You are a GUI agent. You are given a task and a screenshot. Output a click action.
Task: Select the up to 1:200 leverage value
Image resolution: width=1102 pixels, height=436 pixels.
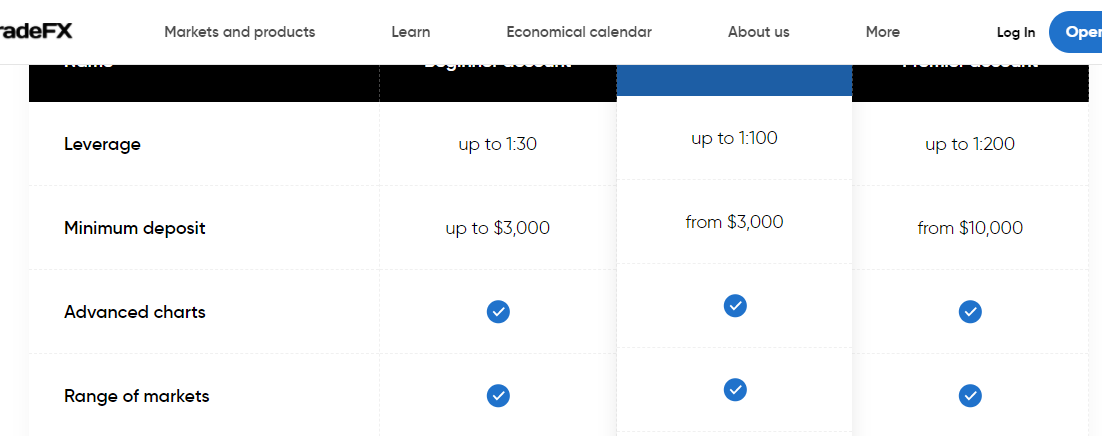click(970, 144)
